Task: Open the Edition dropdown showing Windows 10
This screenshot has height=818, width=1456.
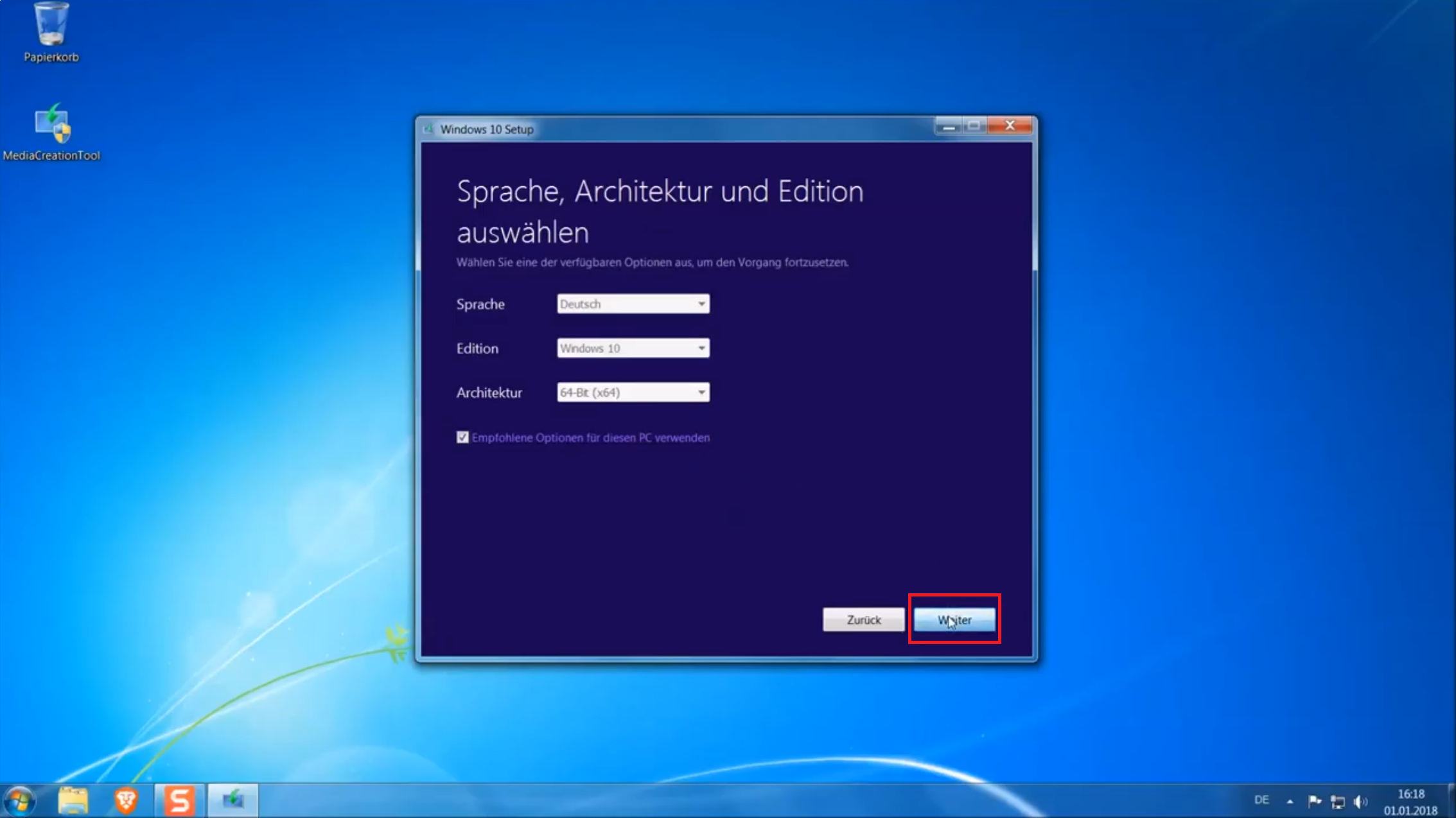Action: click(x=633, y=348)
